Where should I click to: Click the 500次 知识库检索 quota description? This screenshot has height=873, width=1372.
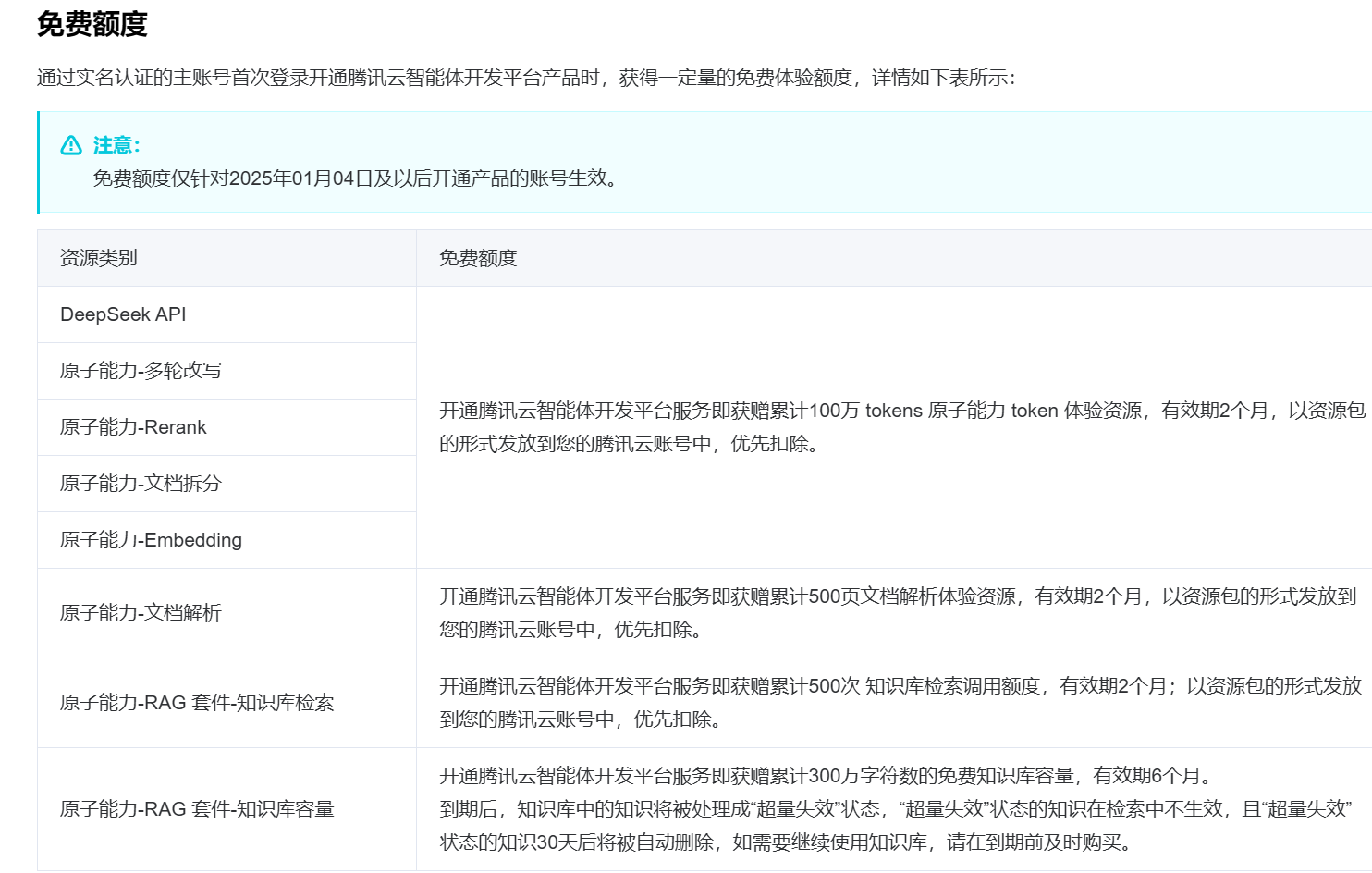coord(900,703)
